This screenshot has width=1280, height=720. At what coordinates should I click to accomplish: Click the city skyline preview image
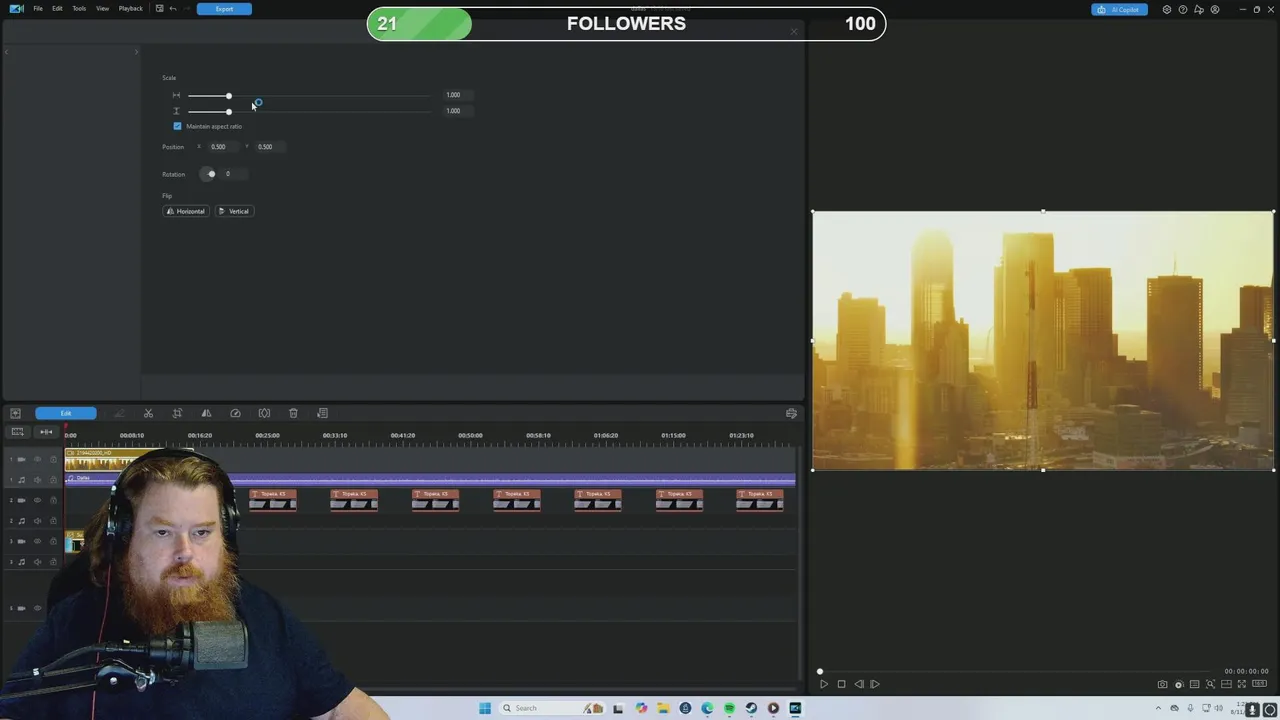[x=1043, y=340]
